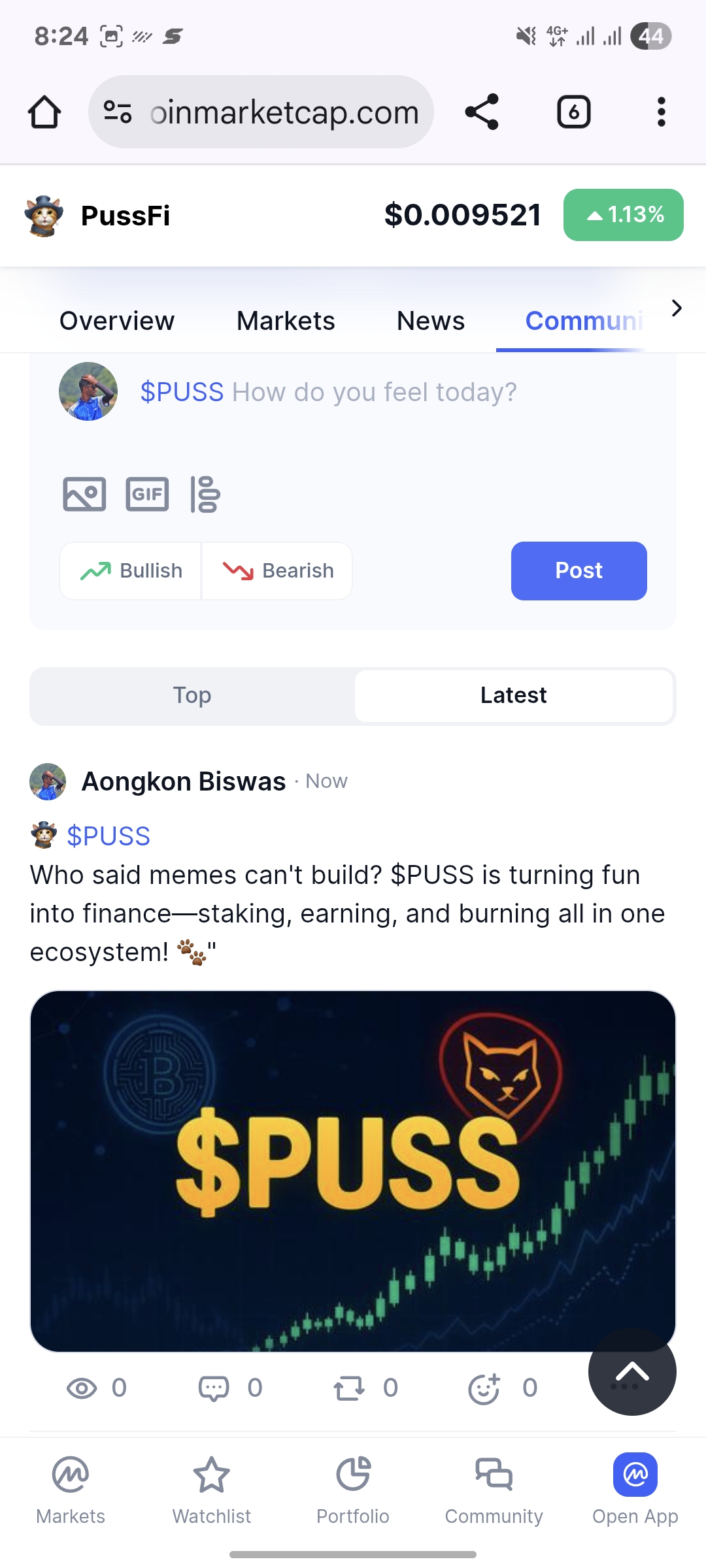Switch the feed to Top posts
This screenshot has height=1568, width=706.
192,696
